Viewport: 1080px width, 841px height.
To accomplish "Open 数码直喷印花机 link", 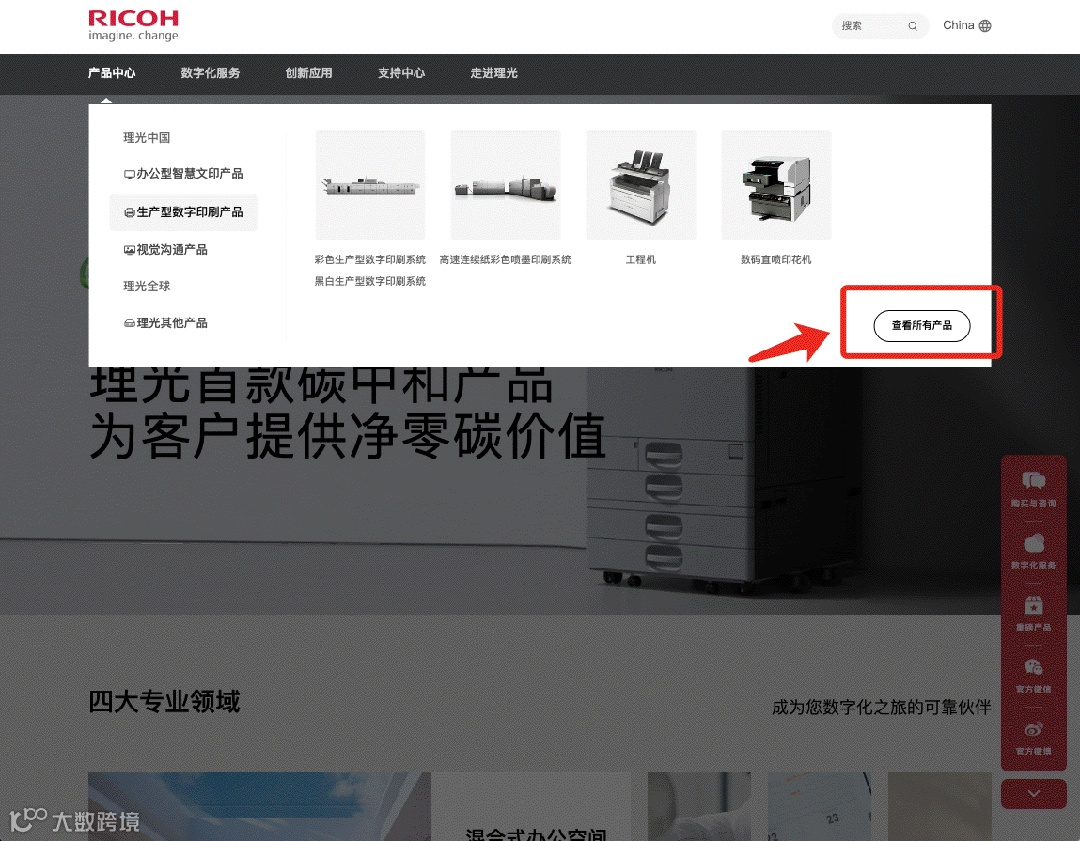I will coord(776,260).
